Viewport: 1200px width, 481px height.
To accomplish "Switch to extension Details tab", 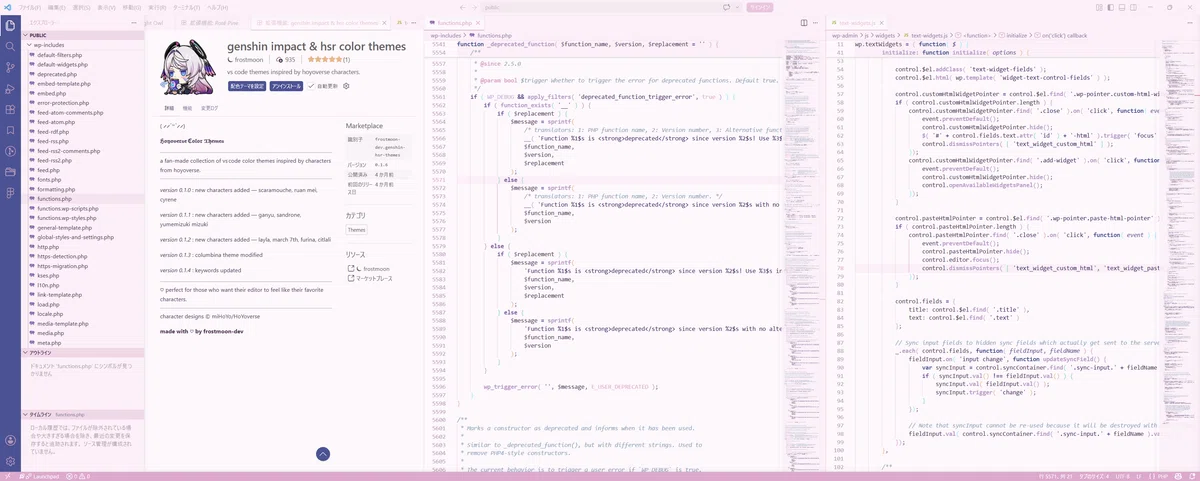I will click(169, 107).
